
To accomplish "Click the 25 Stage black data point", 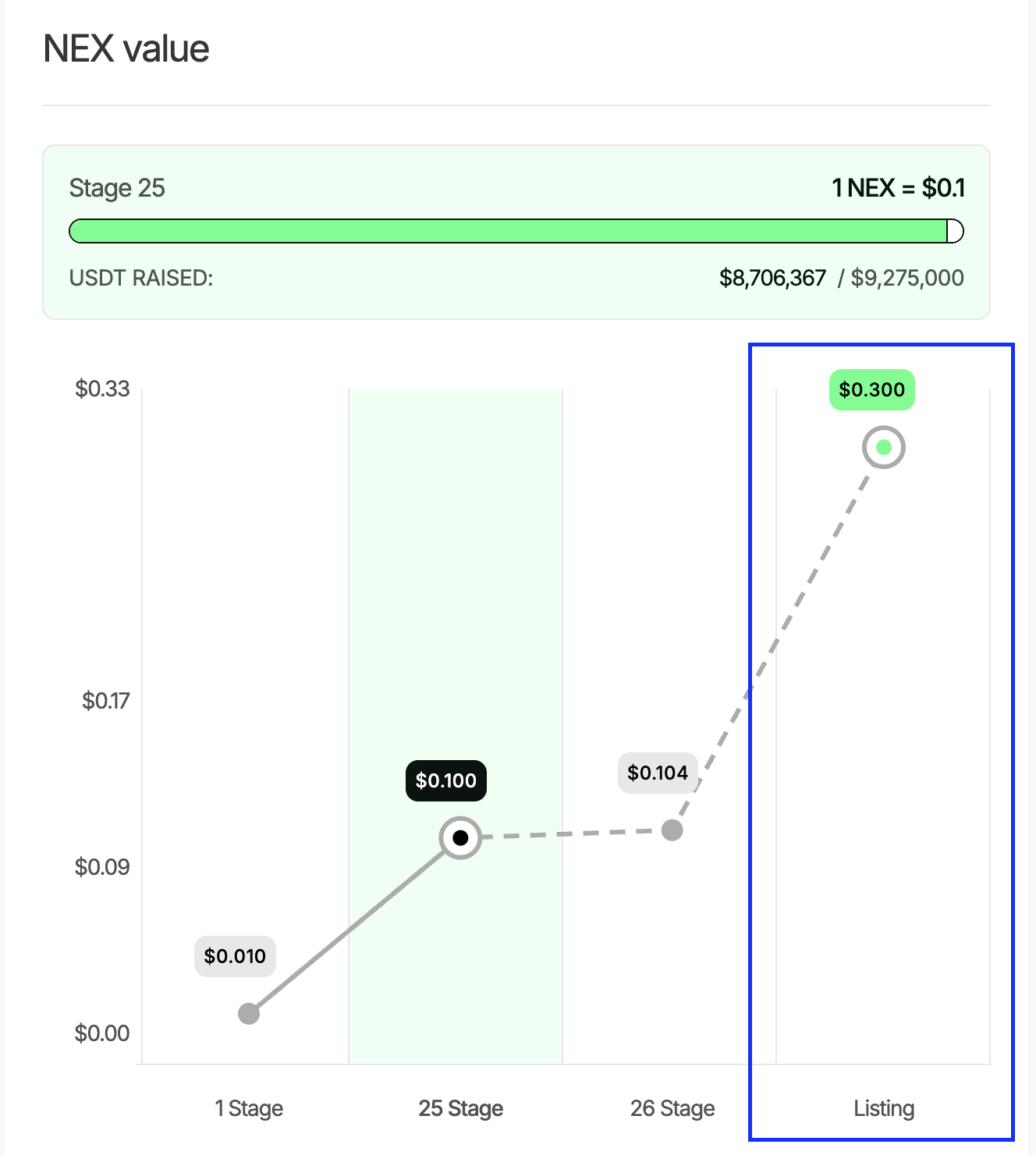I will click(460, 837).
